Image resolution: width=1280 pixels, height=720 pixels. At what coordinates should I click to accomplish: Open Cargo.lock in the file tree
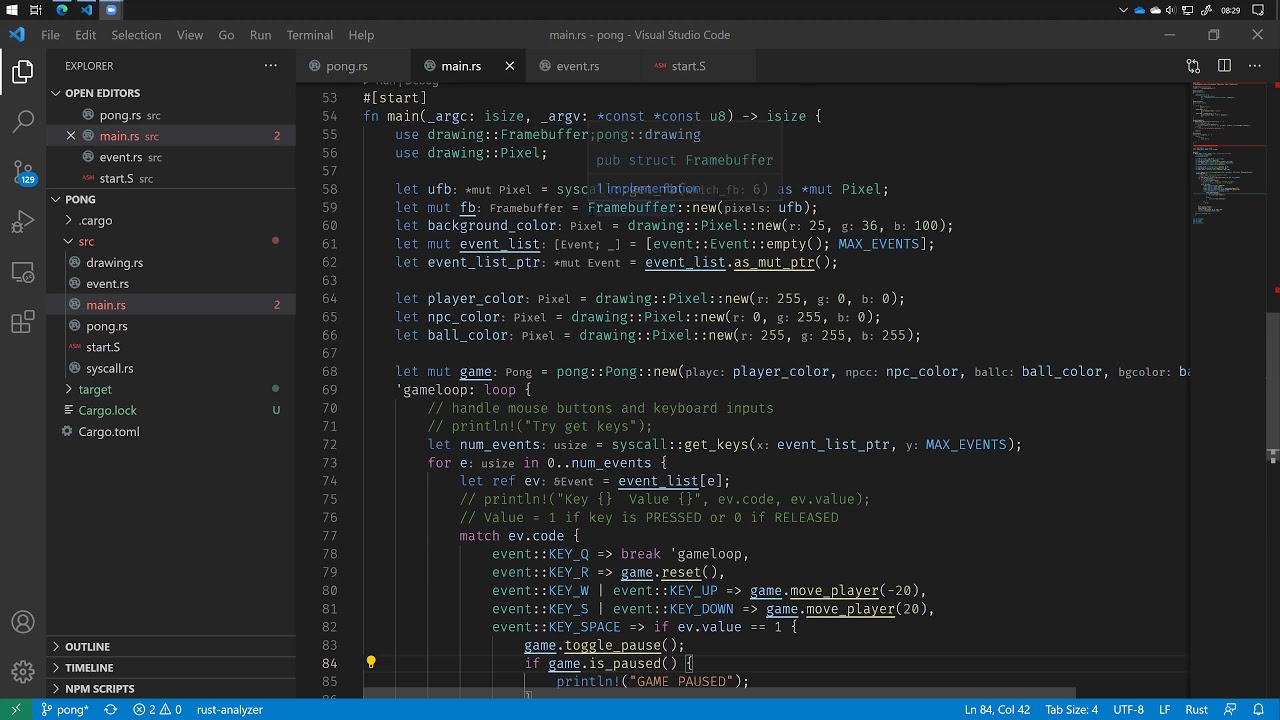tap(171, 411)
